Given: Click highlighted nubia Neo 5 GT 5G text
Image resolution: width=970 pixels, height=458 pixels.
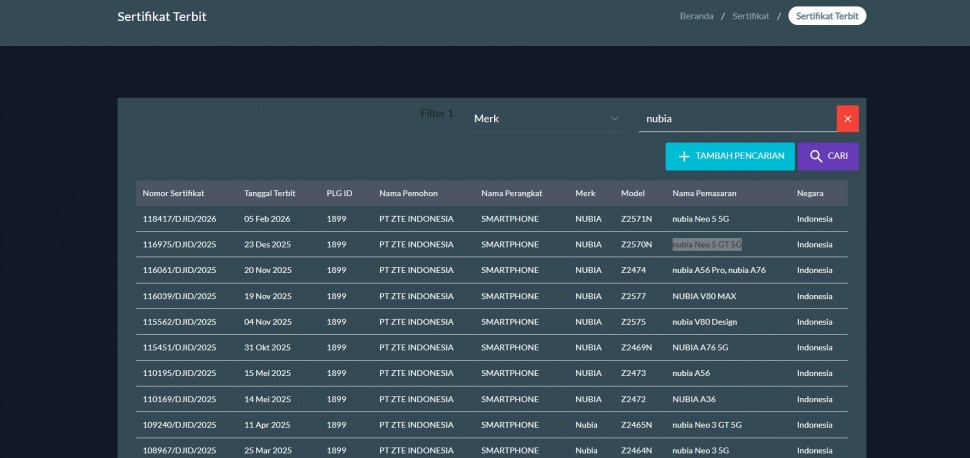Looking at the screenshot, I should [x=707, y=245].
